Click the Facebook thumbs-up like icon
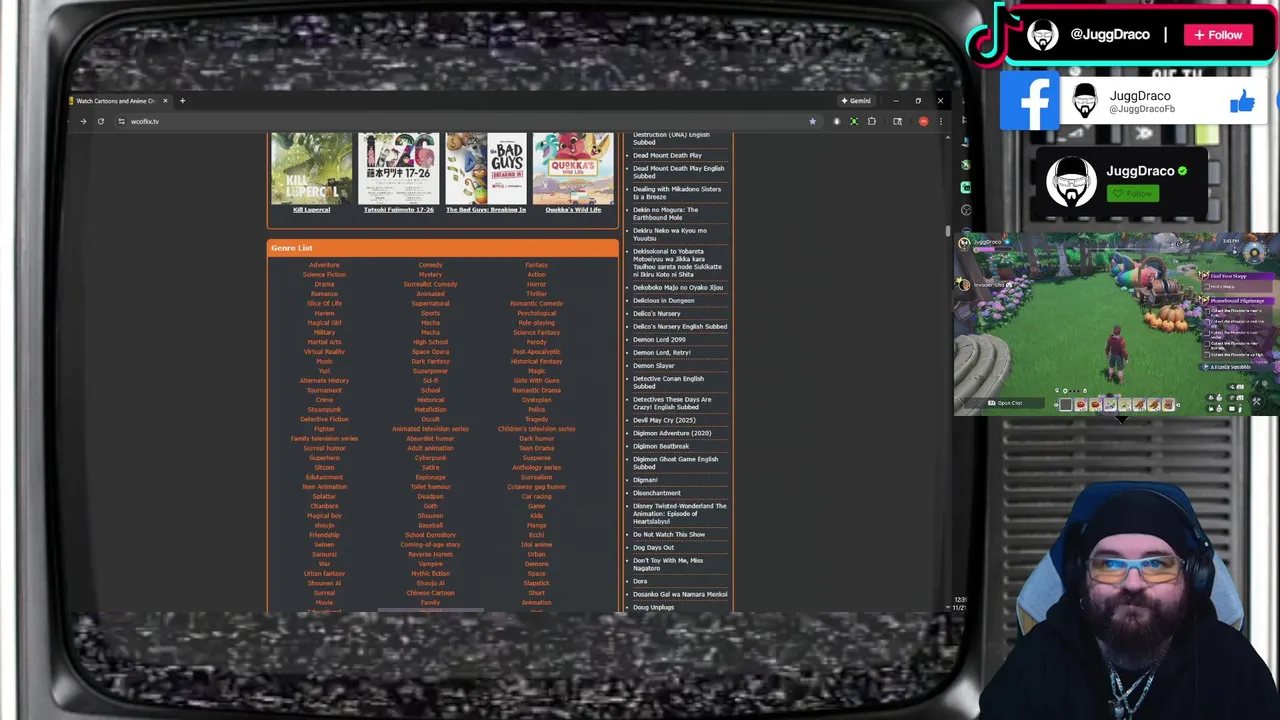 pos(1242,101)
